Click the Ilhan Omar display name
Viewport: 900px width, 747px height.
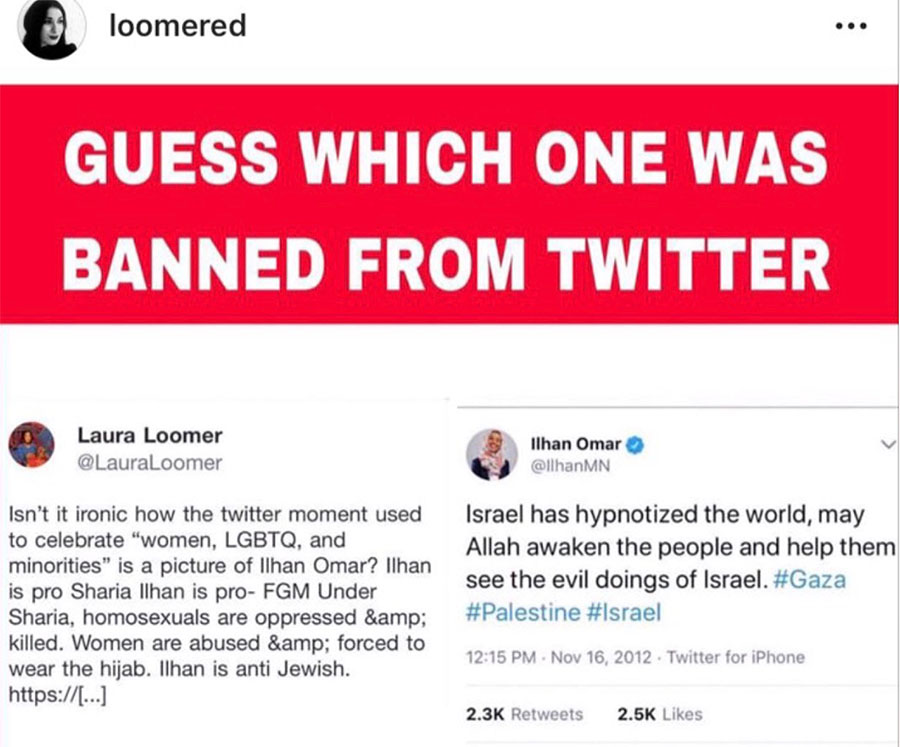click(576, 444)
